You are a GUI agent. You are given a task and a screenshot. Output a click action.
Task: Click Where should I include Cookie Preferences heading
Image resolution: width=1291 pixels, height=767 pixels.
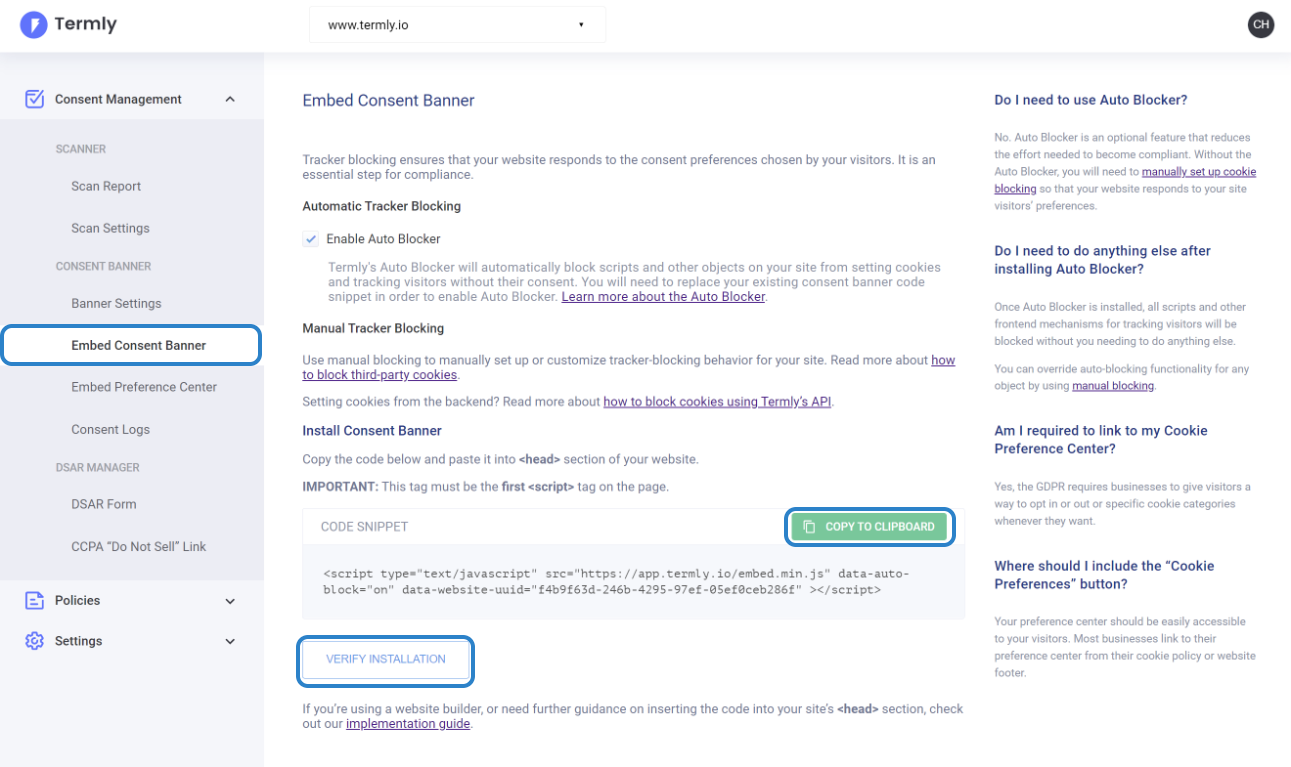1104,575
